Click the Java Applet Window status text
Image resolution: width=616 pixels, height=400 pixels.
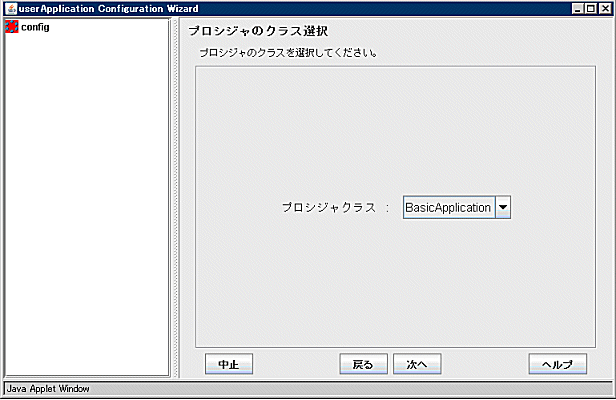click(48, 389)
